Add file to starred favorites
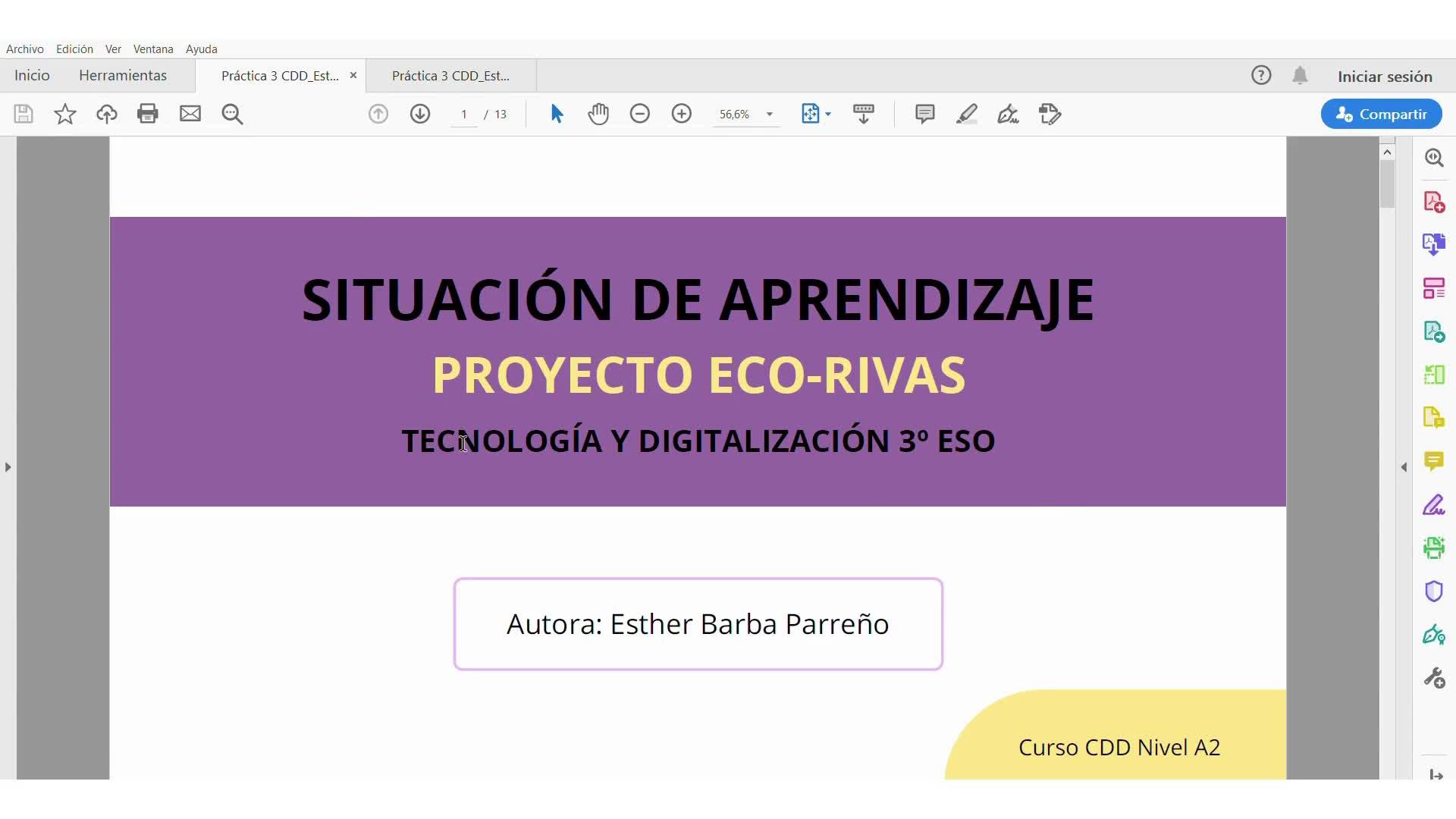 [65, 114]
